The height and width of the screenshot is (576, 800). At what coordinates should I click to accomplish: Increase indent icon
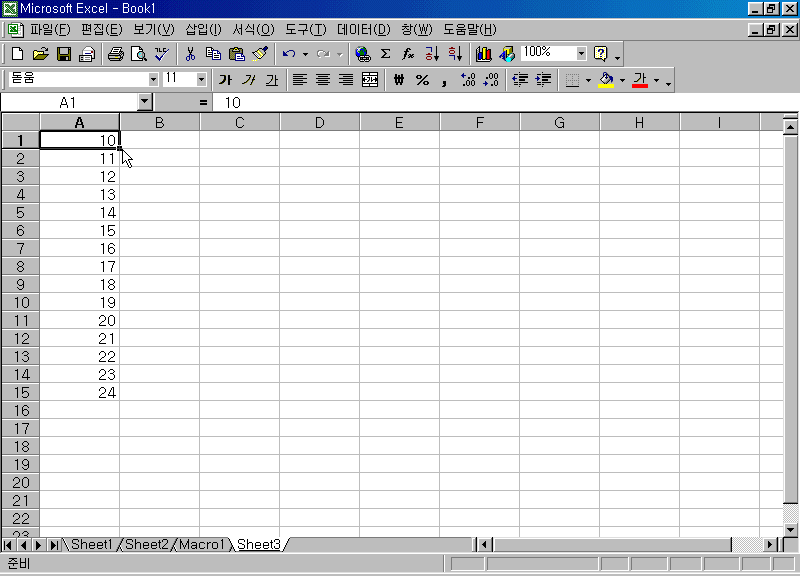[x=543, y=80]
